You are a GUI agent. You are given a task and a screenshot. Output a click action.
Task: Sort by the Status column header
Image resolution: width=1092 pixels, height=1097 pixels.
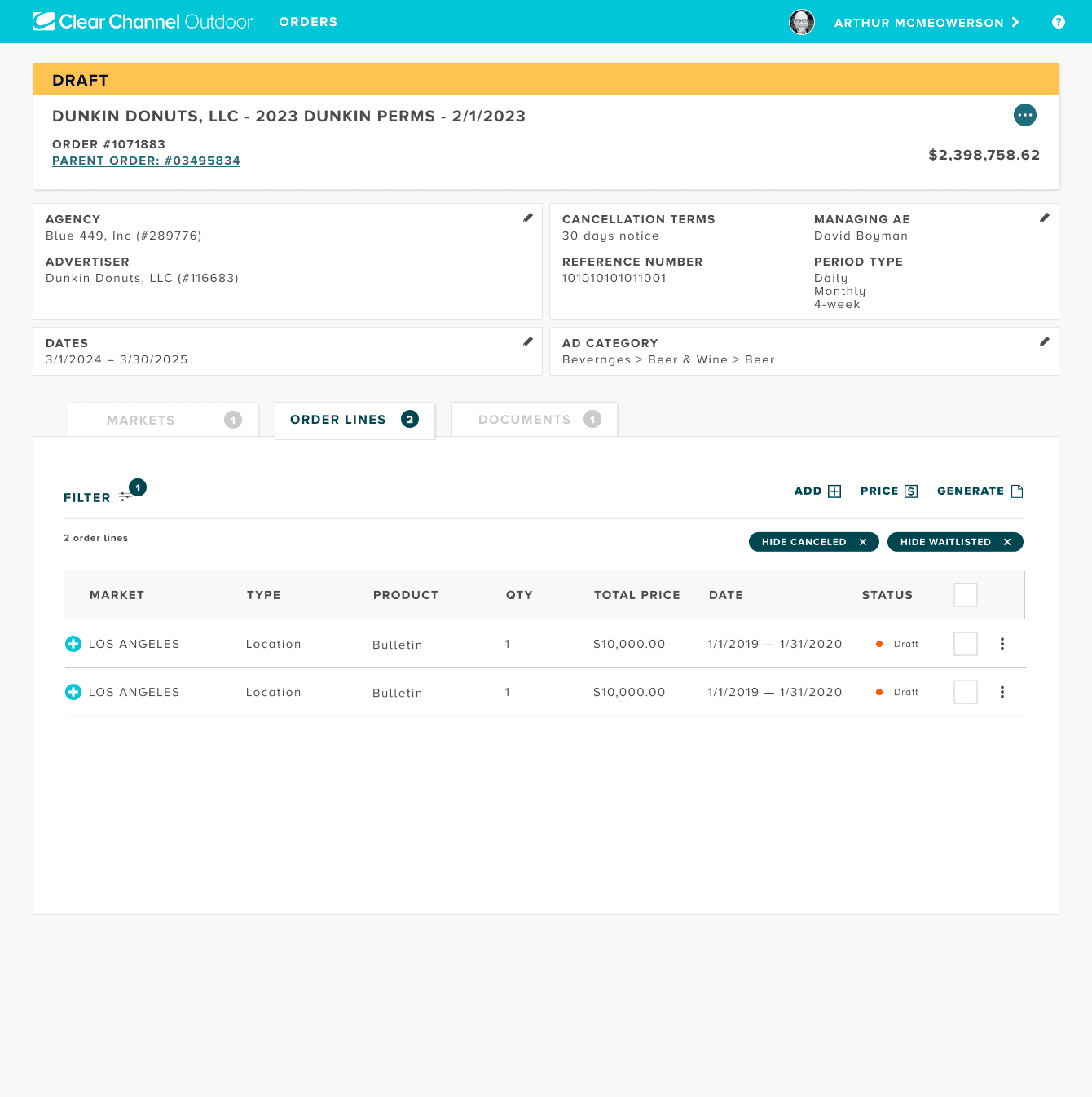(x=887, y=595)
